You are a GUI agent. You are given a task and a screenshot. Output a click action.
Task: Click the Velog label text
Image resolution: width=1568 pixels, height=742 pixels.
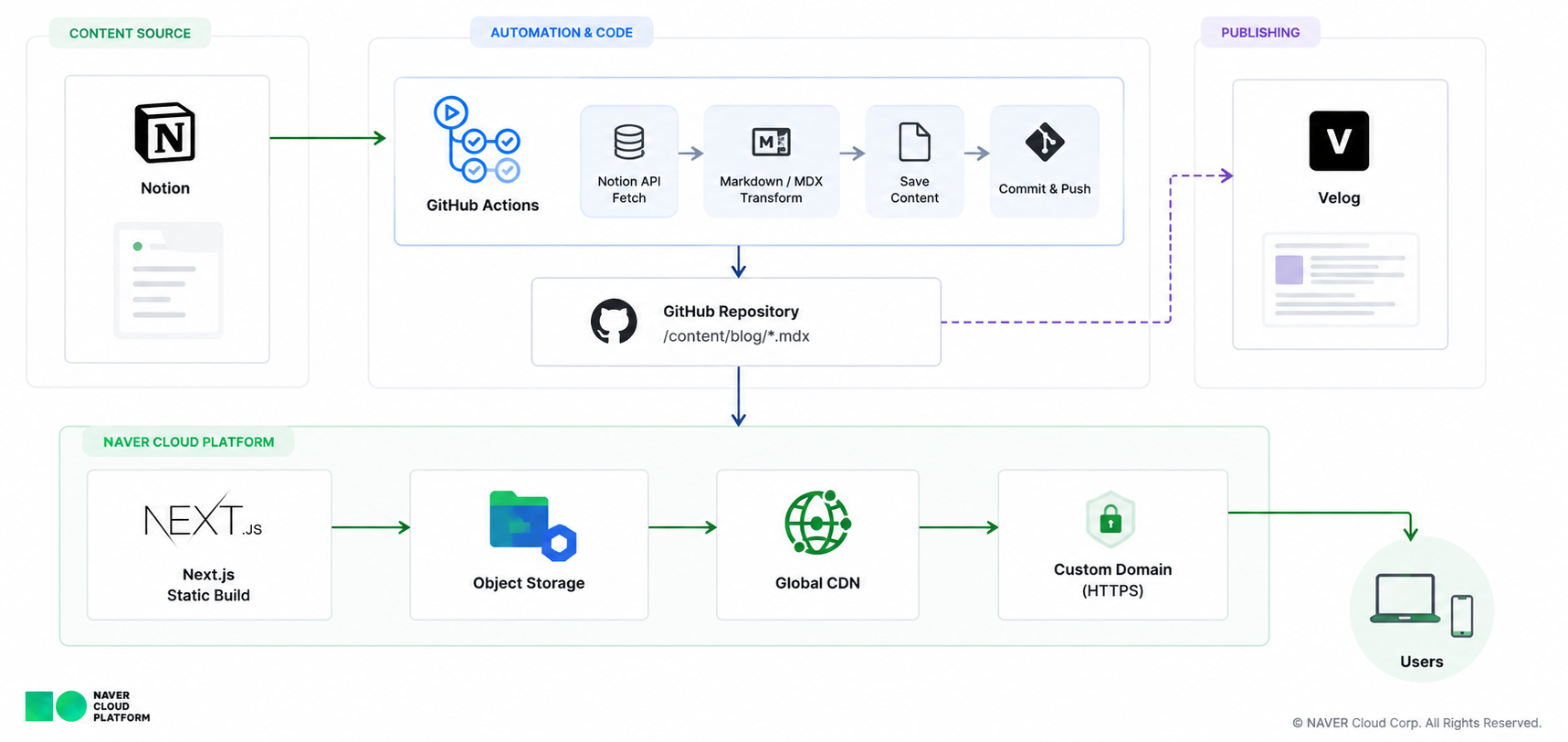[1339, 198]
